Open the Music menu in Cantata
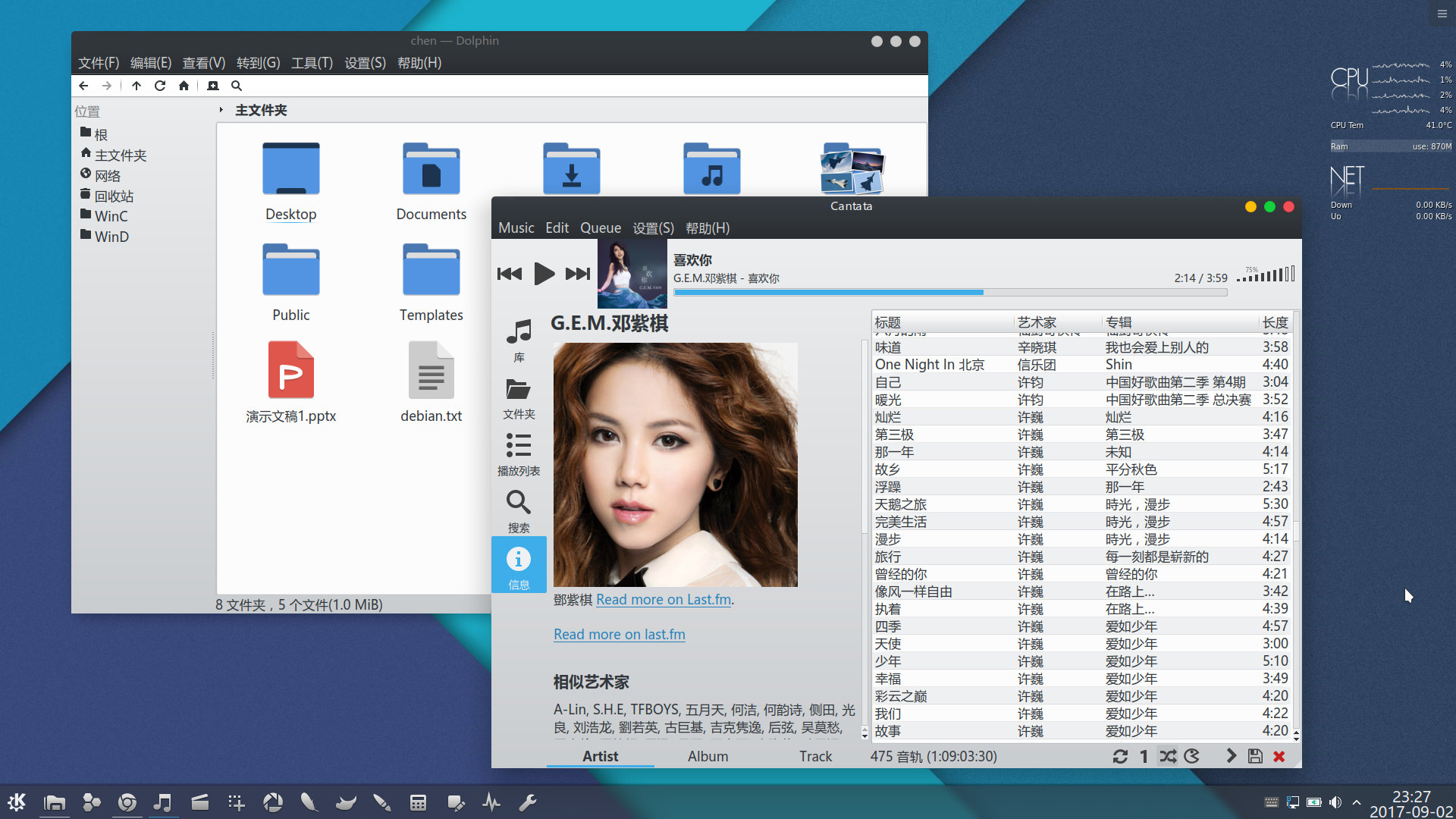Screen dimensions: 1456x819 click(516, 227)
